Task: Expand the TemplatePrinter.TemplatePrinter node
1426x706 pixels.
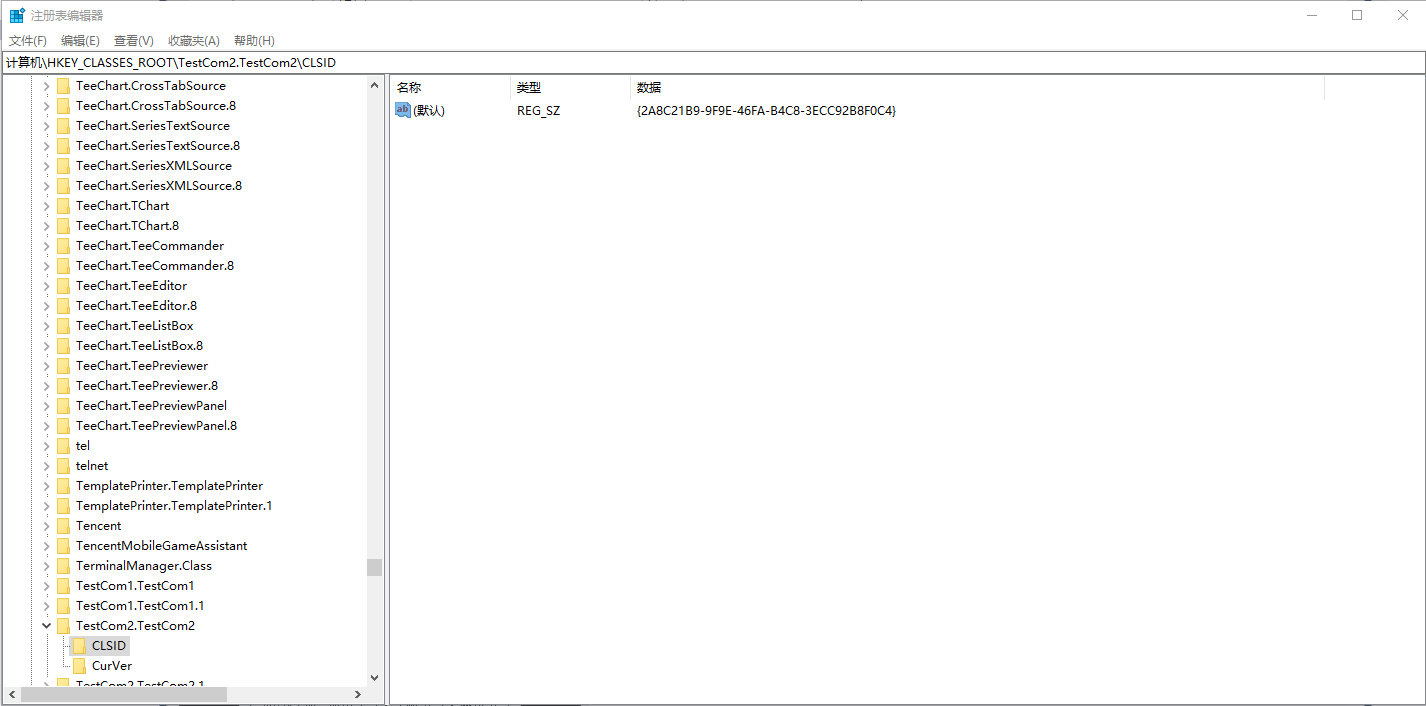Action: (46, 485)
